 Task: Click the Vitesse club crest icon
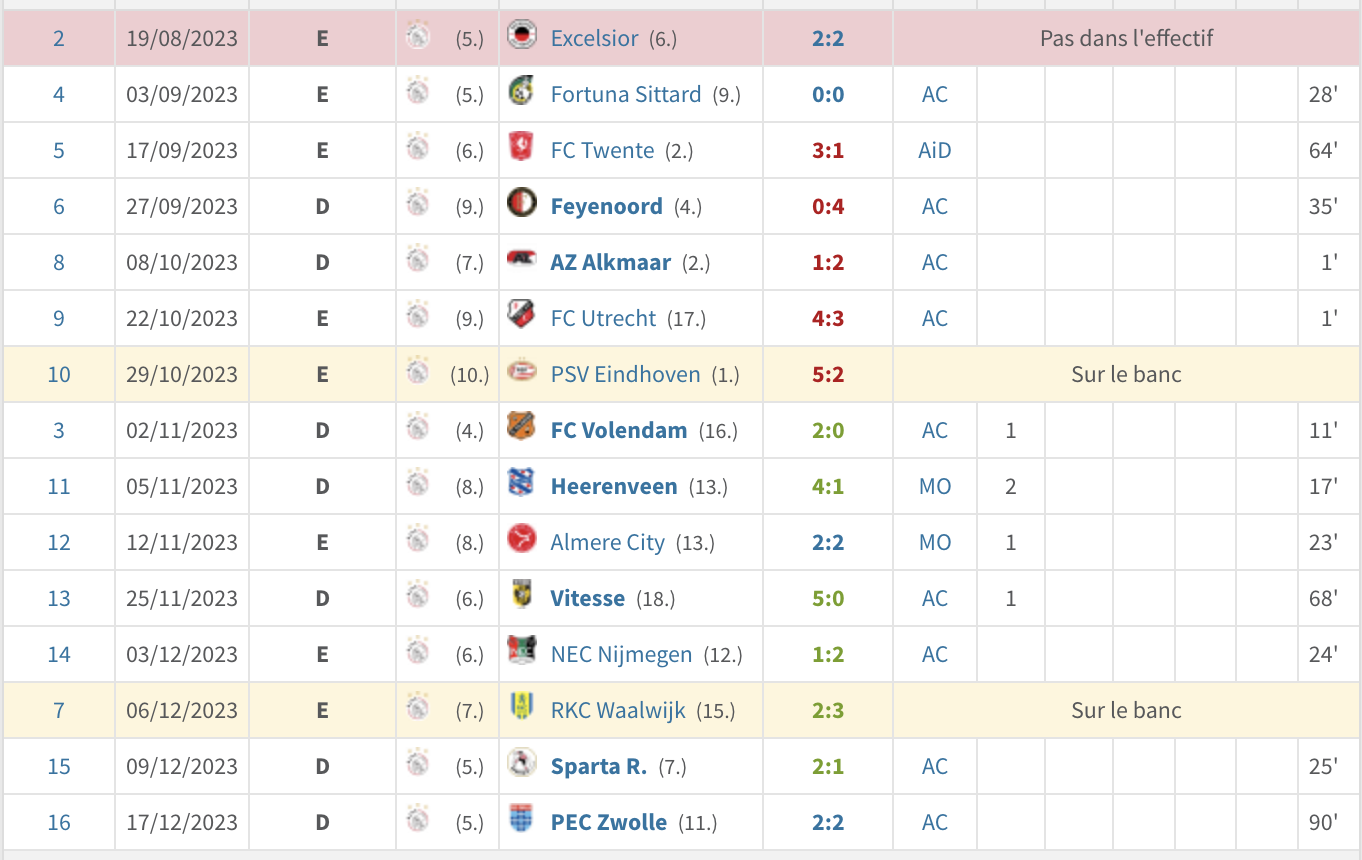tap(520, 597)
